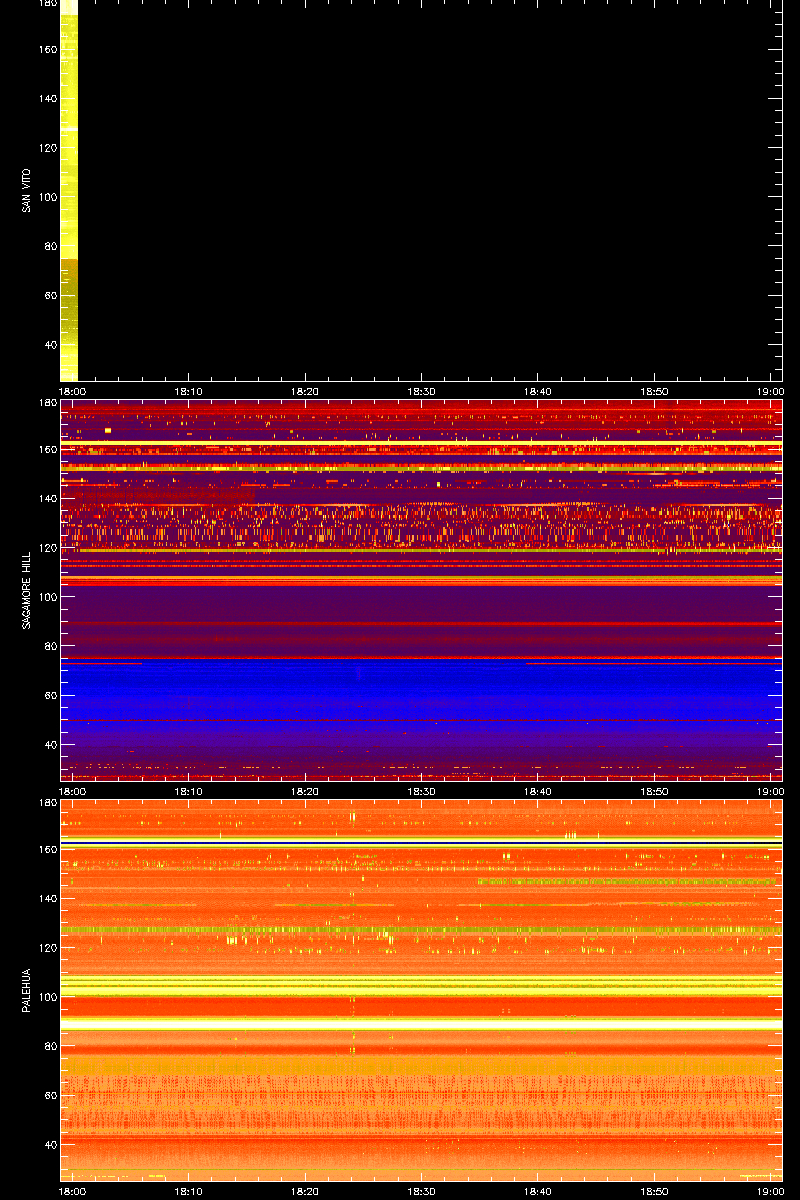Click 18:30 label under Sagamore Hill plot
800x1200 pixels.
pos(421,792)
